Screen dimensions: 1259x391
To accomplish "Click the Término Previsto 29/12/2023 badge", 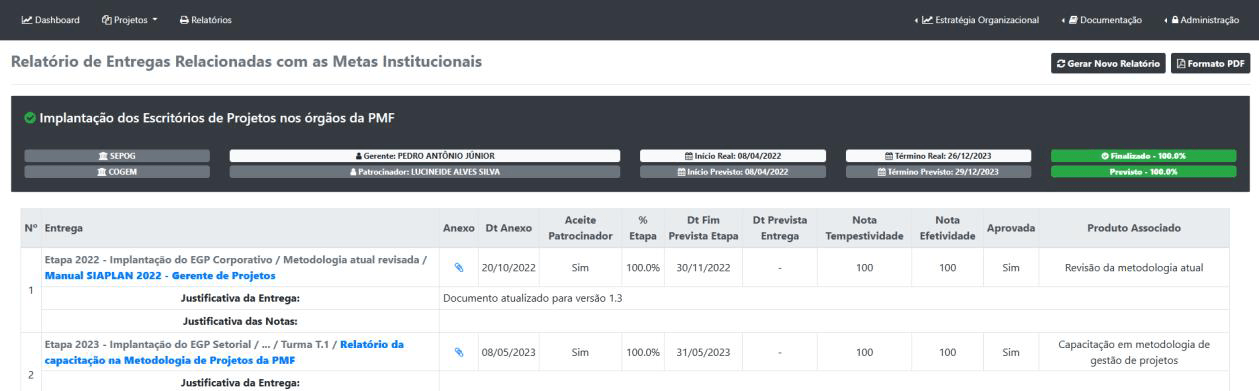I will 938,171.
